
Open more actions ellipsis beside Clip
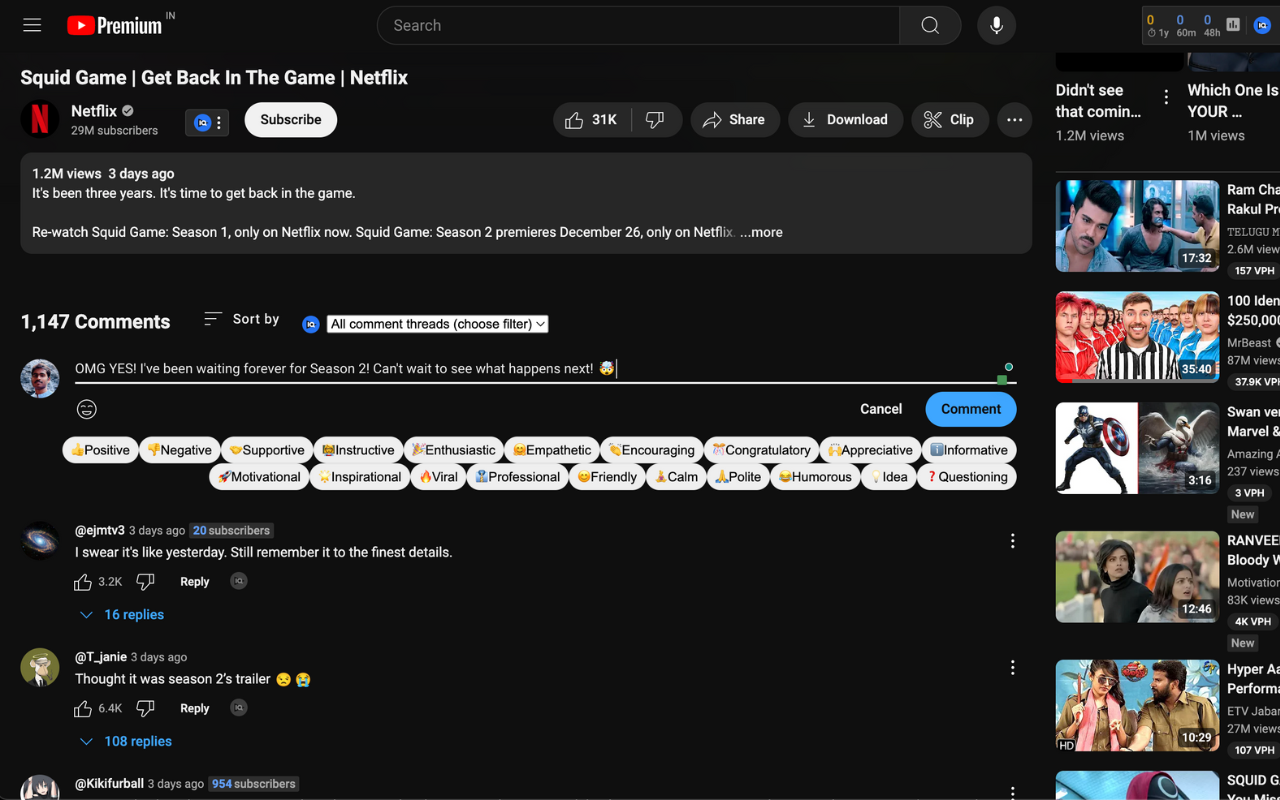[x=1014, y=120]
